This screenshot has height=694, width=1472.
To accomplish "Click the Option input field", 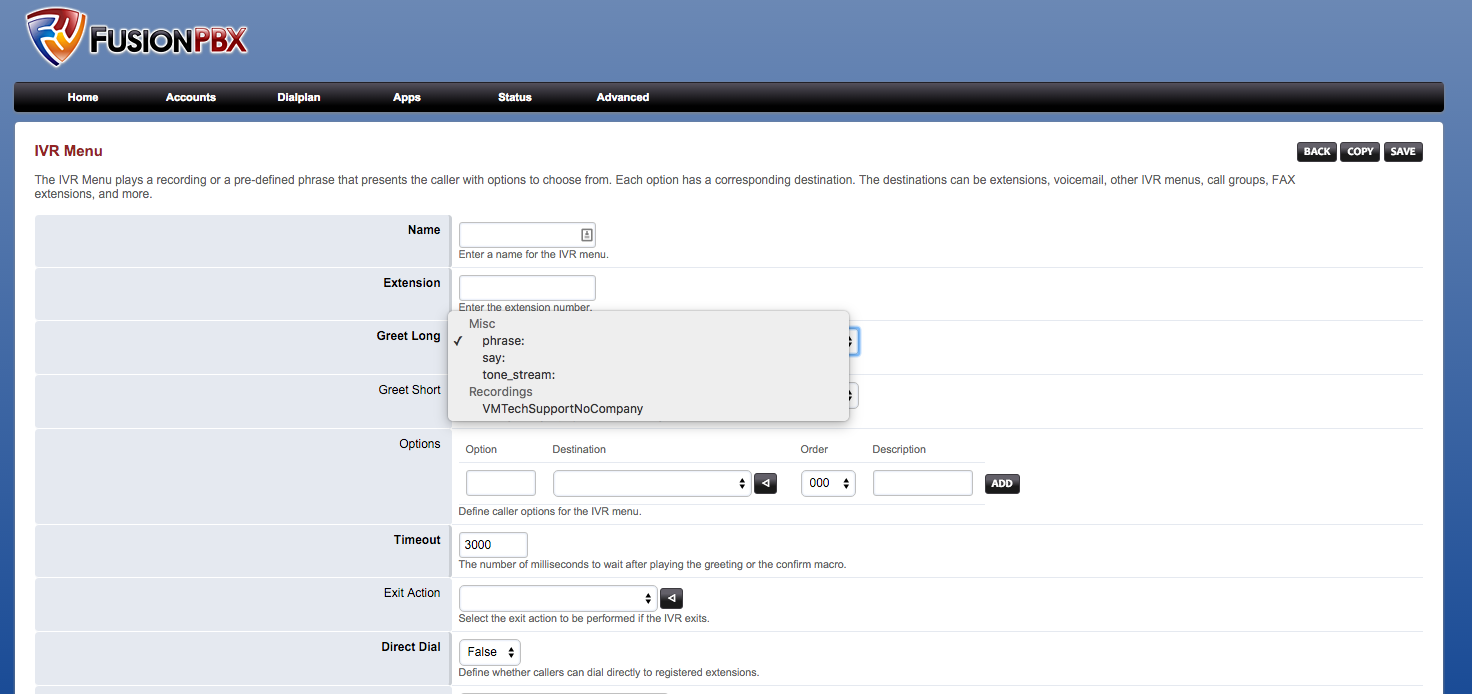I will tap(501, 484).
